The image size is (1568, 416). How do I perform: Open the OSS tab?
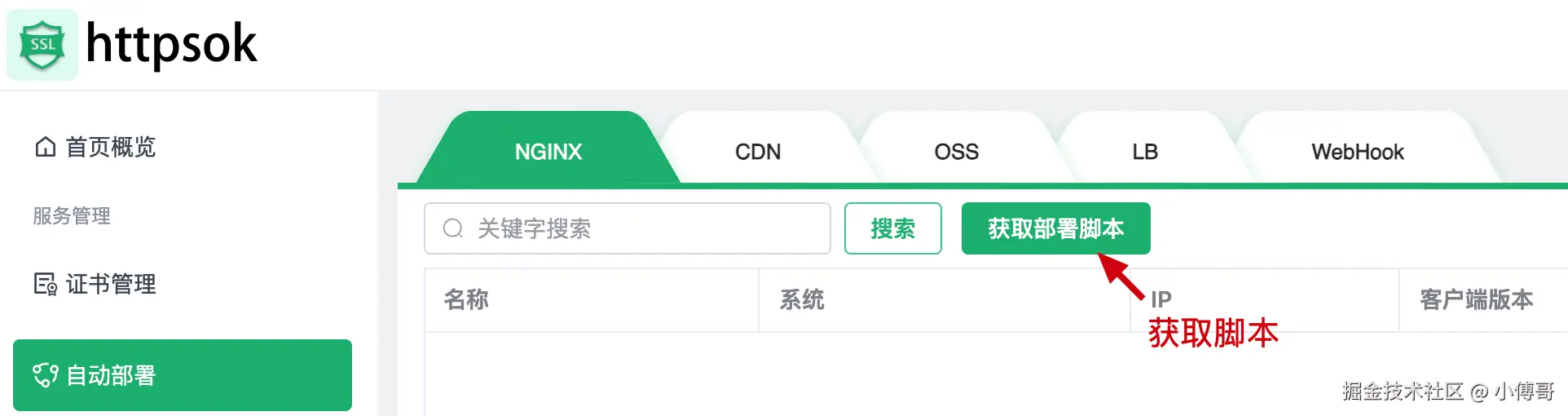[957, 151]
